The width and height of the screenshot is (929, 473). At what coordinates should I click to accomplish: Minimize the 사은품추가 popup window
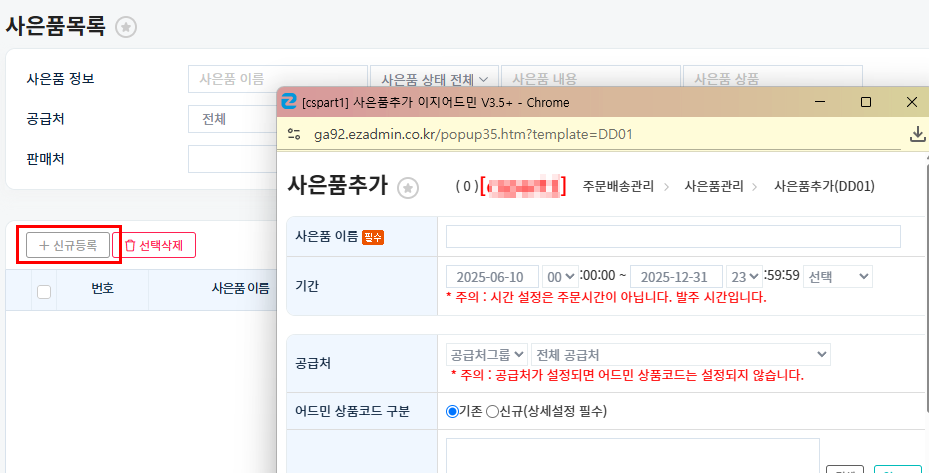820,102
